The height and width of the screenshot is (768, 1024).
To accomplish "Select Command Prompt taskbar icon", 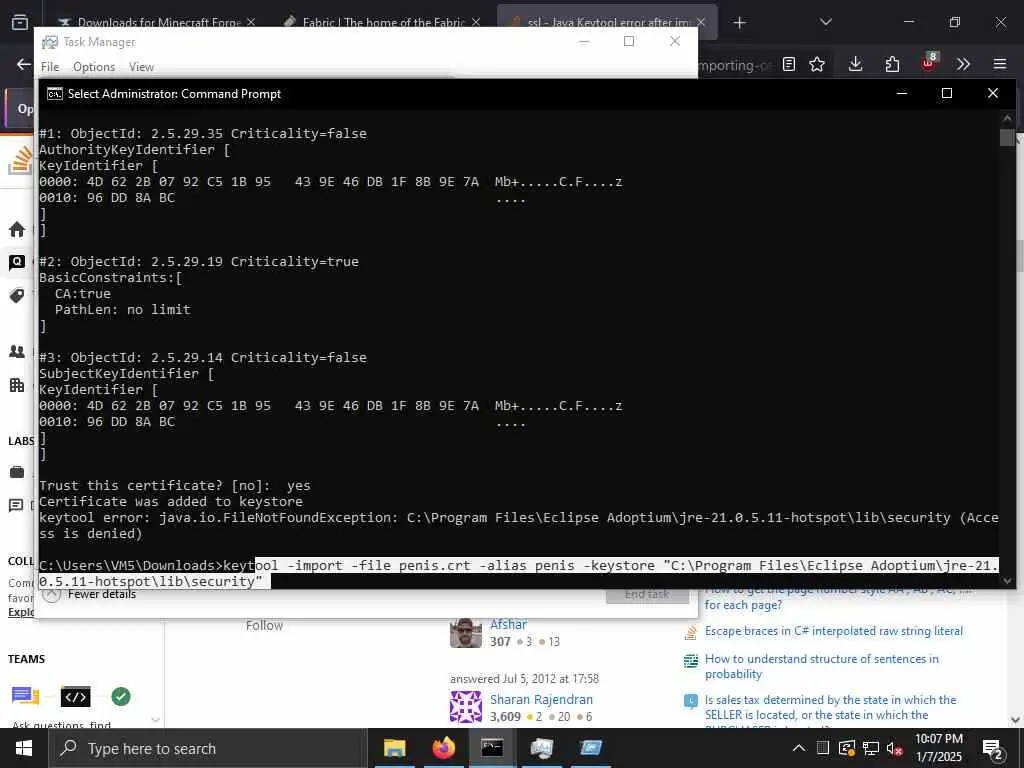I will coord(492,748).
